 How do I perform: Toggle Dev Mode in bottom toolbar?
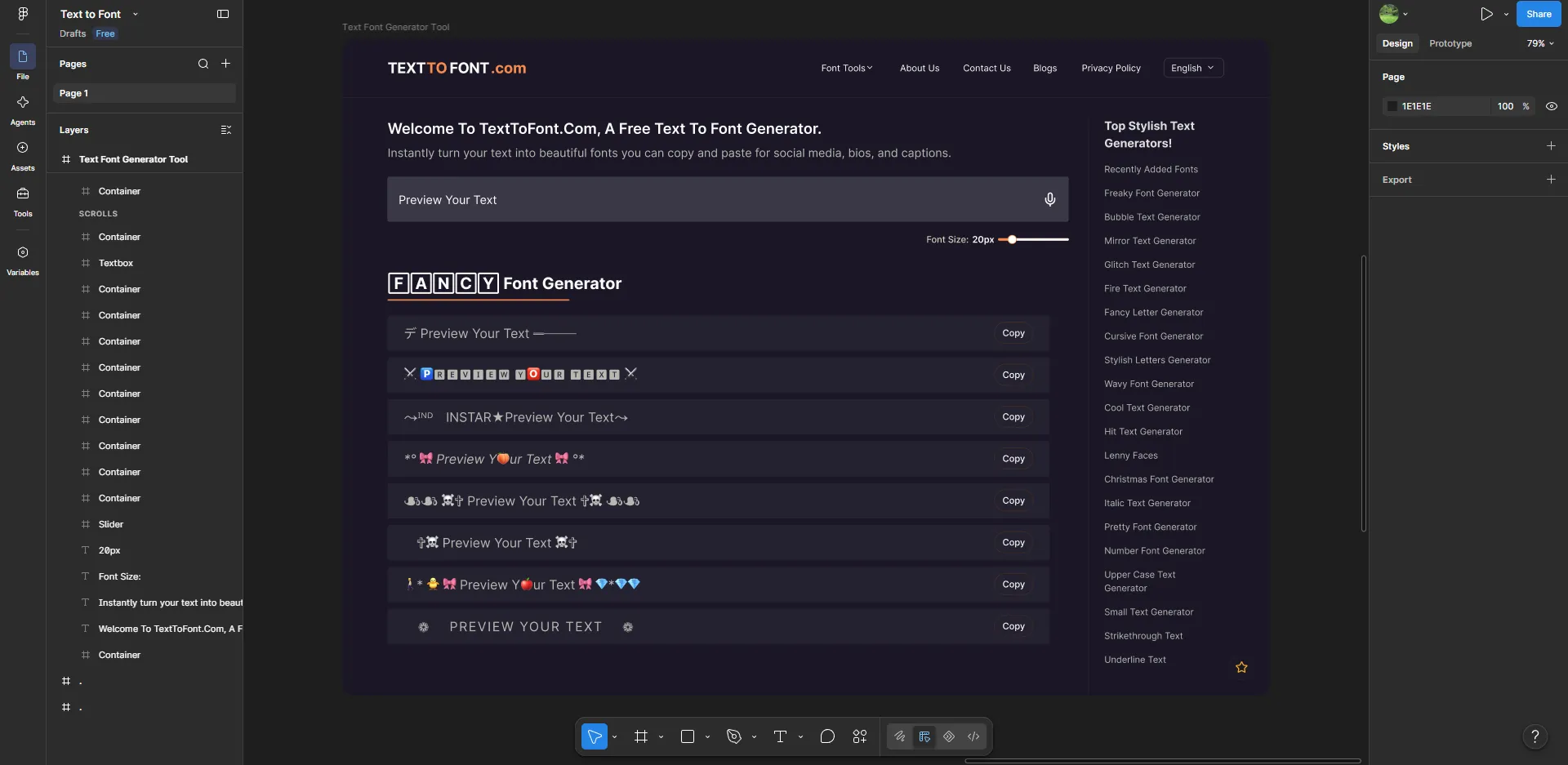[x=973, y=736]
